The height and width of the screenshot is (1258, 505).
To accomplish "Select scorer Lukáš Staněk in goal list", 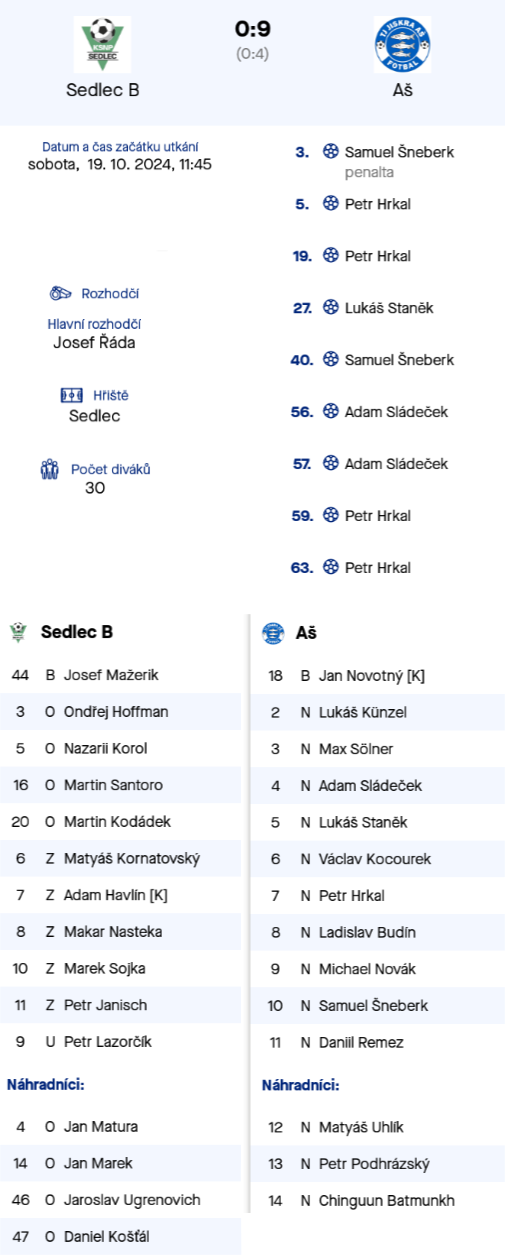I will 389,308.
